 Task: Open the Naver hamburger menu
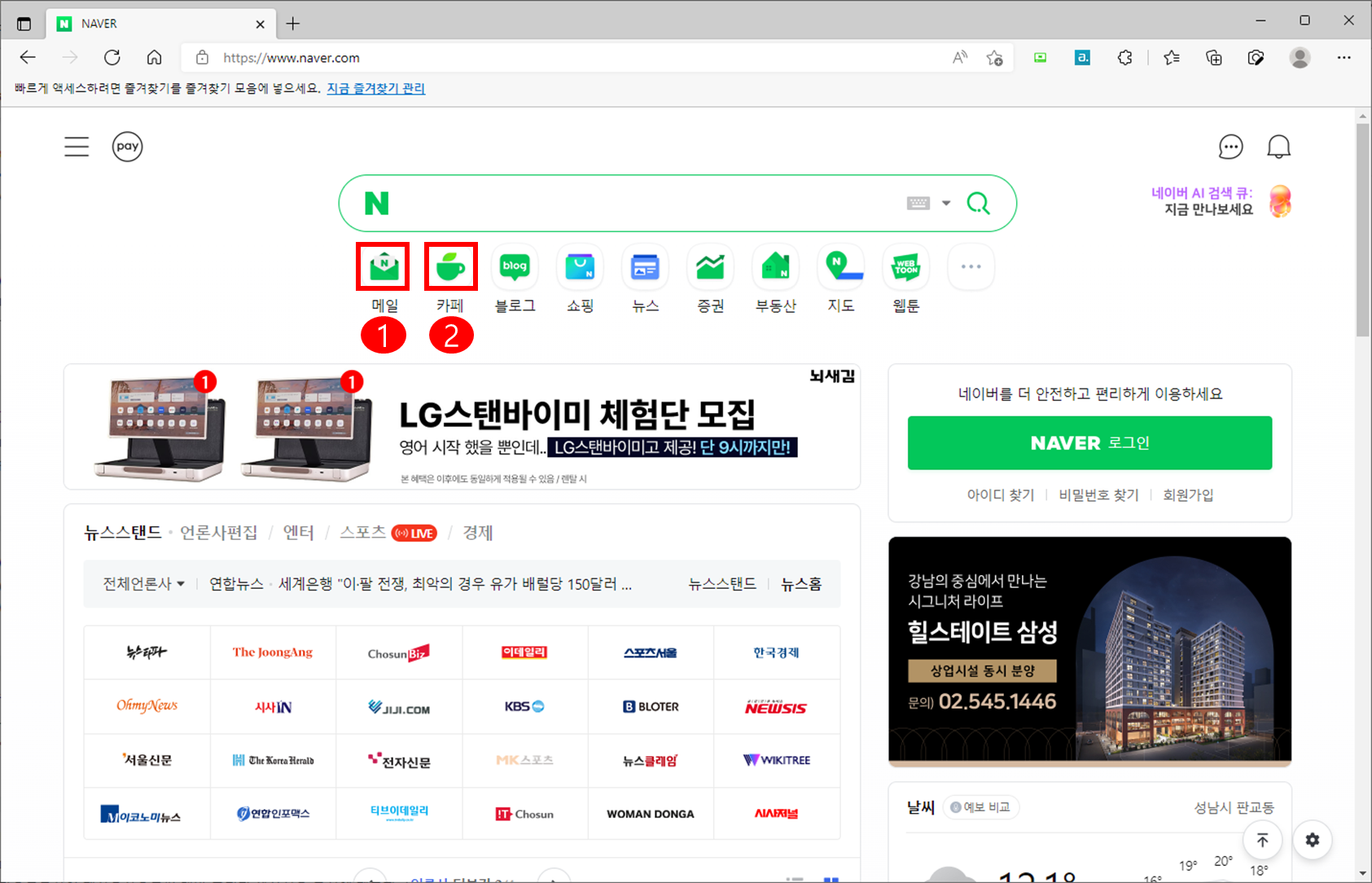click(x=77, y=147)
